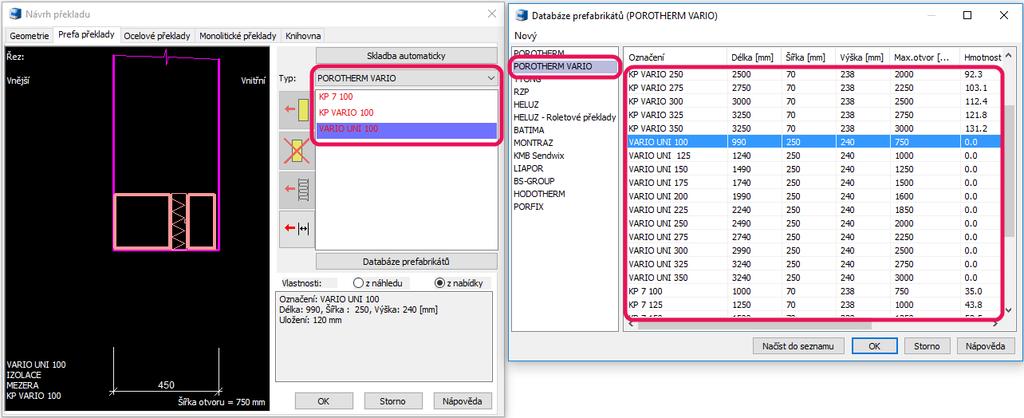Viewport: 1024px width, 418px height.
Task: Select VARIO UNI 100 in composition list
Action: [x=406, y=129]
